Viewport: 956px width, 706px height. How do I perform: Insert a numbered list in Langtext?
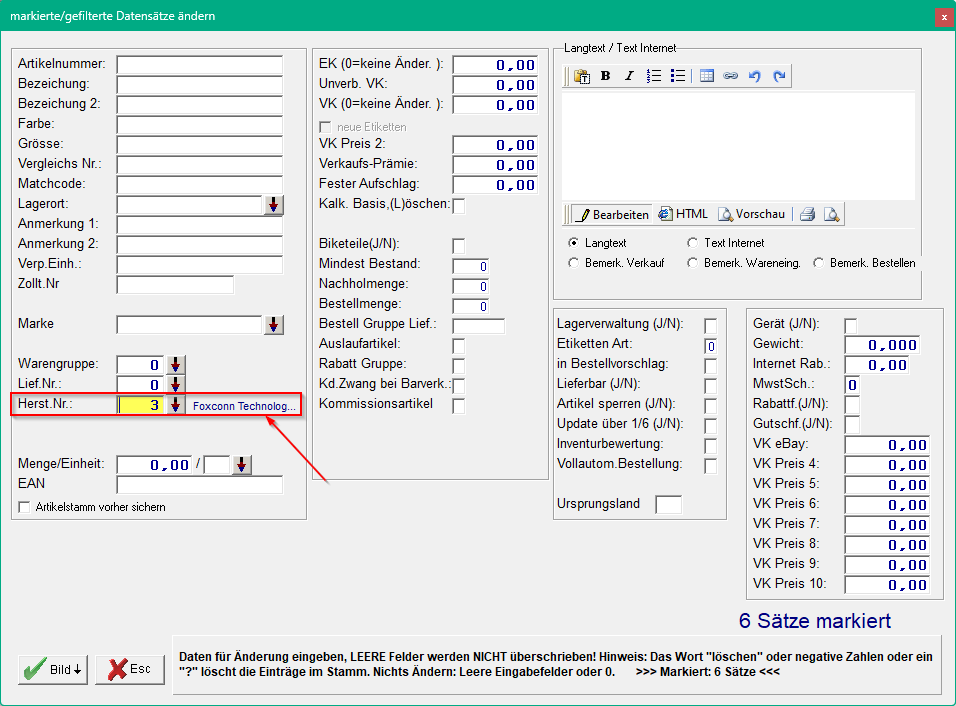click(x=654, y=76)
